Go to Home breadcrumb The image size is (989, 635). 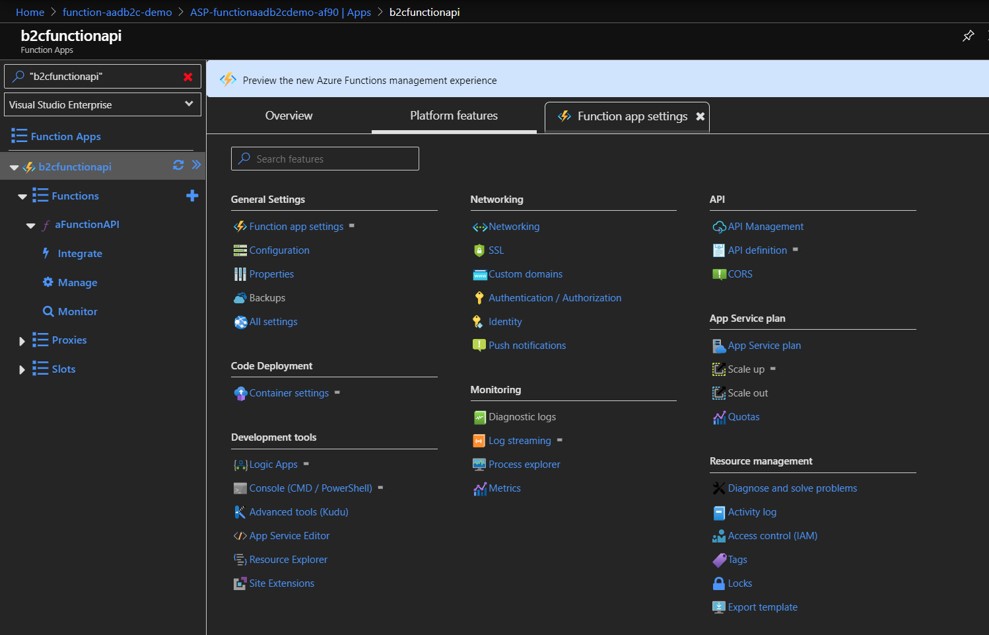point(30,12)
